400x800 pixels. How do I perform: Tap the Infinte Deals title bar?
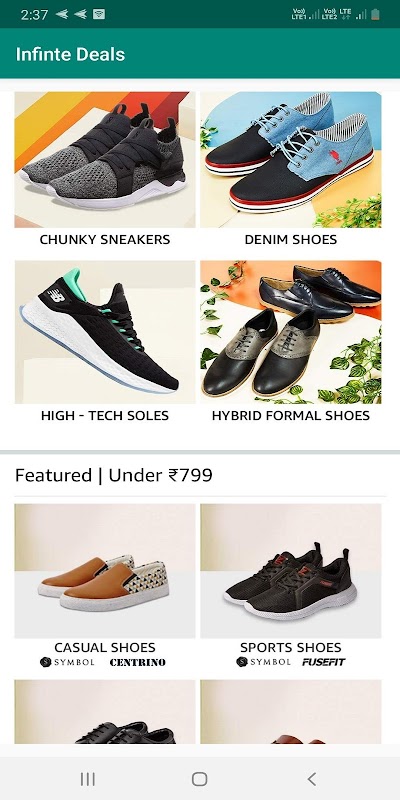tap(200, 54)
